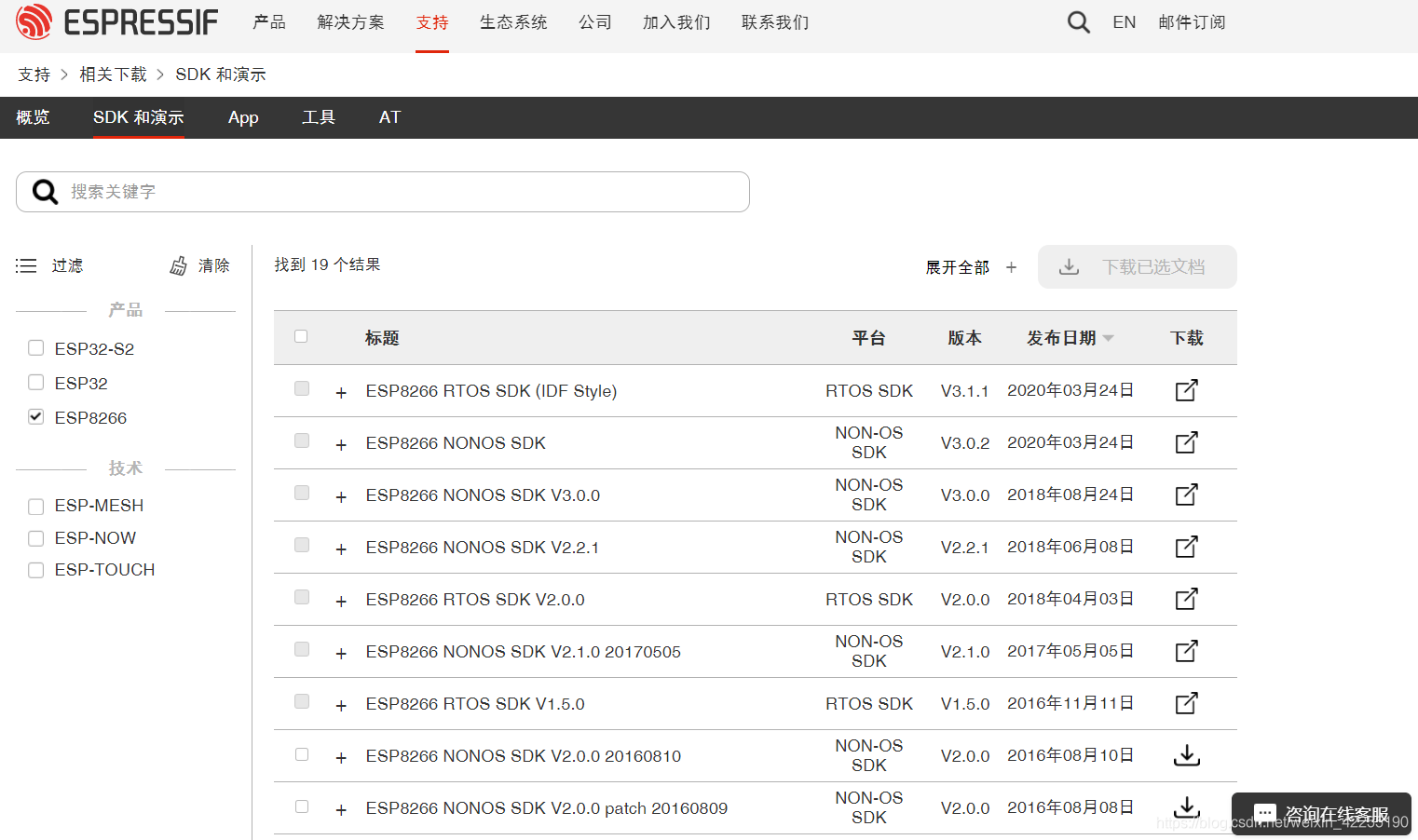Clear filters using the 清除 brush icon
Viewport: 1418px width, 840px height.
pos(178,265)
